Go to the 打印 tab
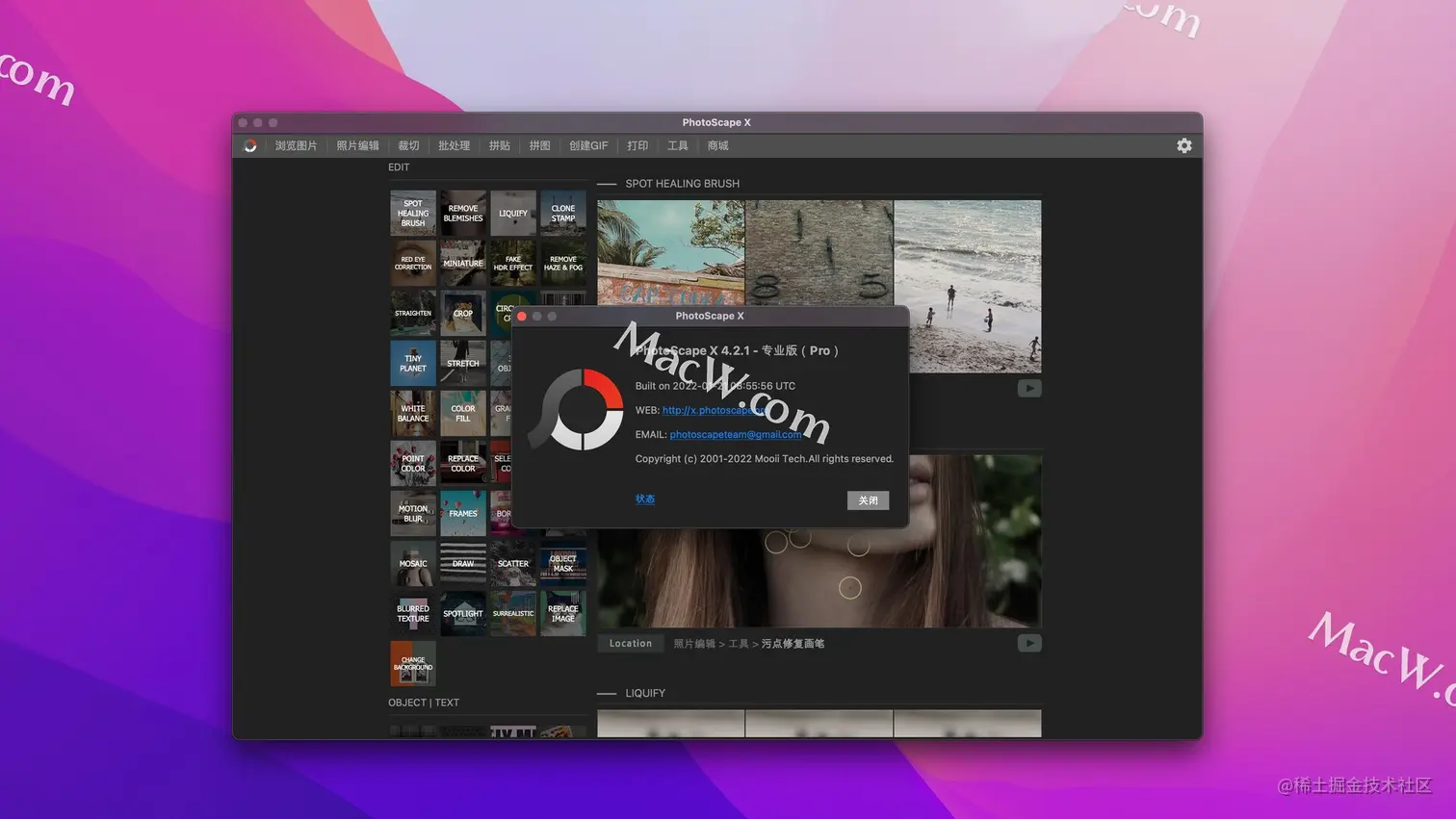Screen dimensions: 1456x819 pyautogui.click(x=637, y=145)
